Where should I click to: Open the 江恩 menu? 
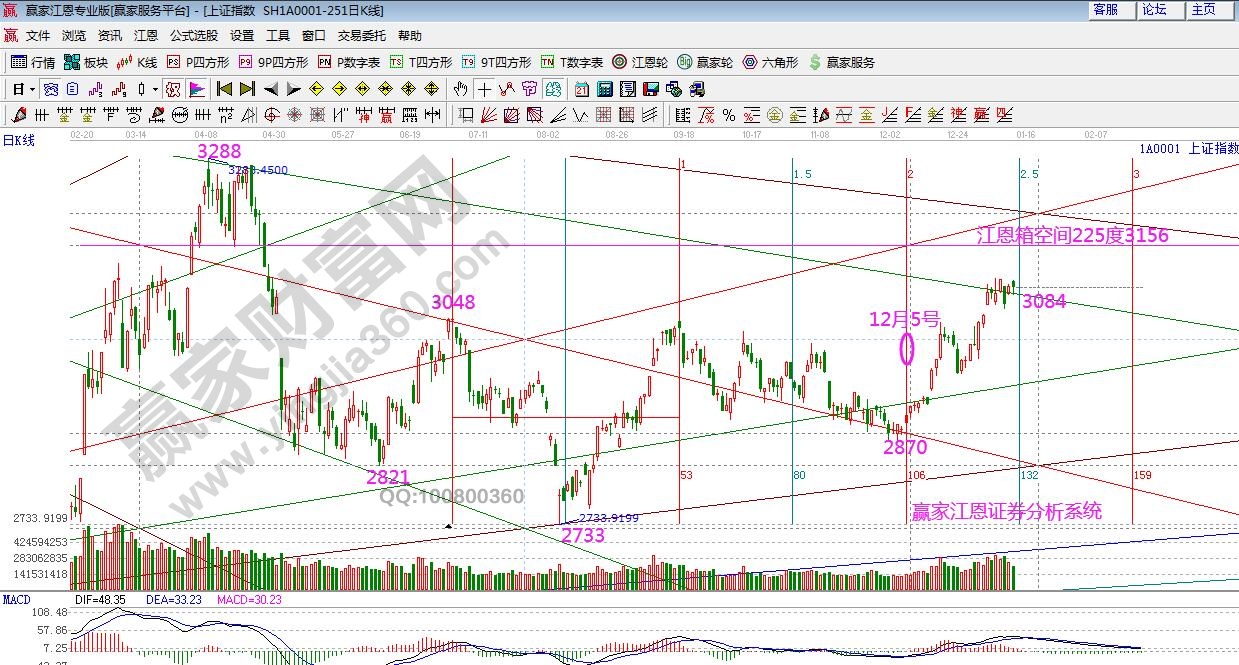click(x=146, y=35)
